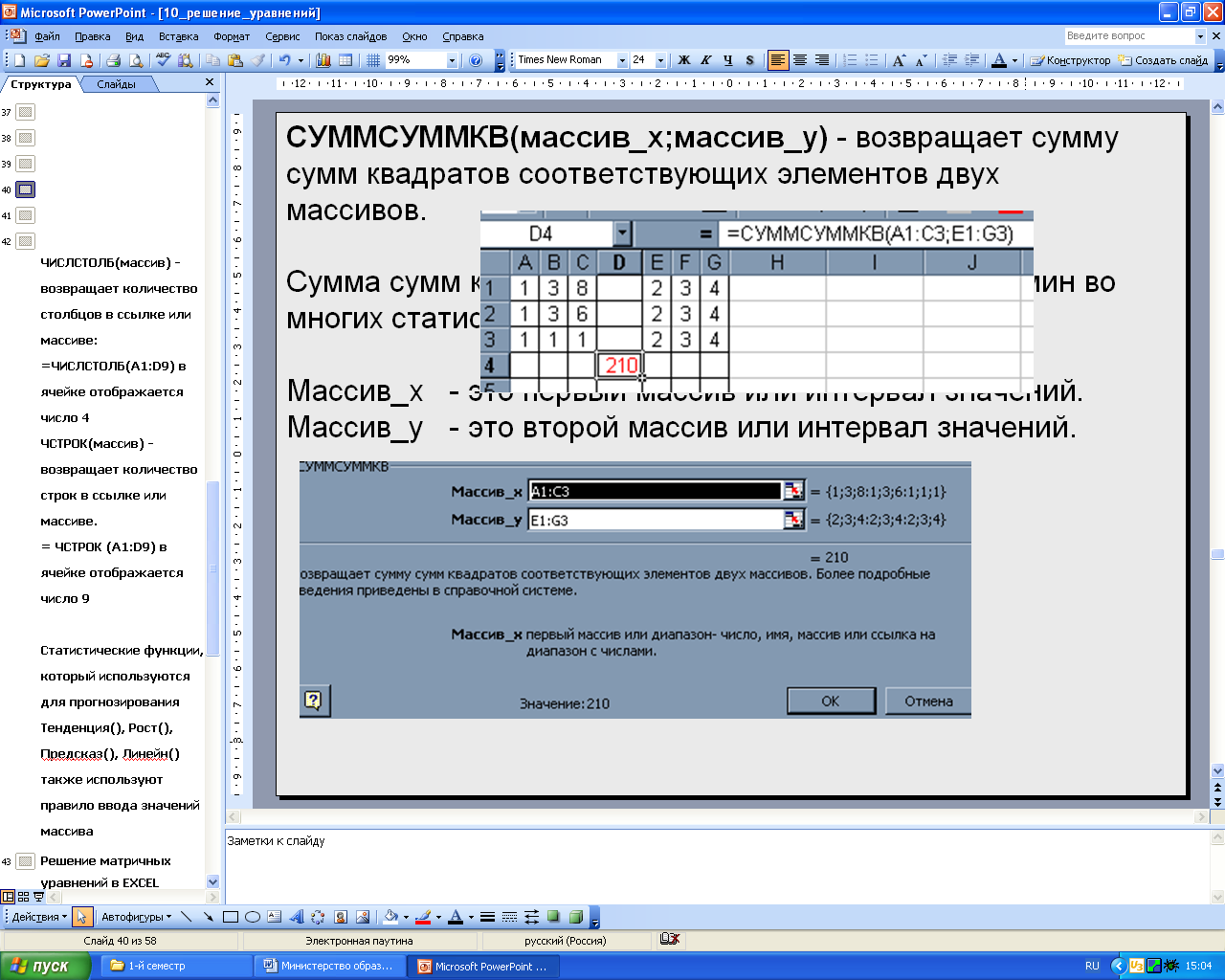The image size is (1225, 980).
Task: Open the Показ слайдов menu
Action: 351,36
